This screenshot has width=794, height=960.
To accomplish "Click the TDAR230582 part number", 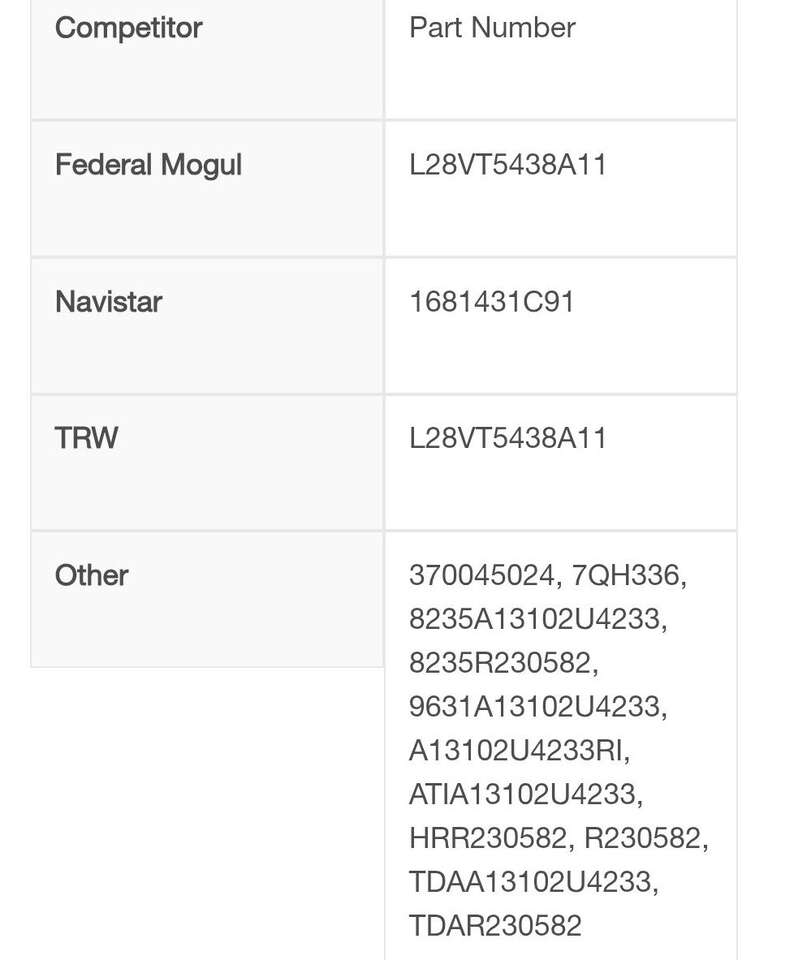I will coord(495,926).
